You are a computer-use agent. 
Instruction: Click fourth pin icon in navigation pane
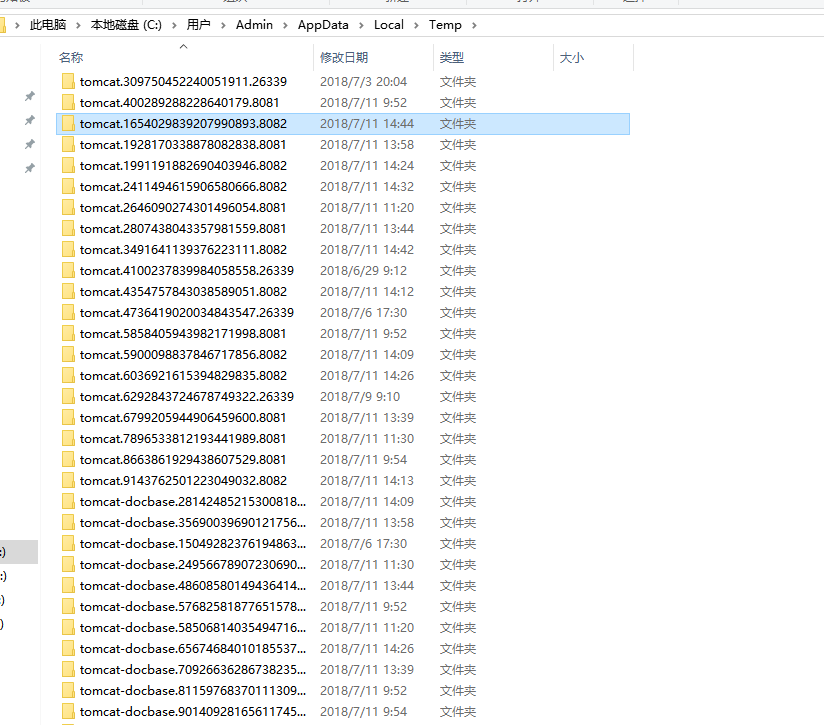[30, 168]
